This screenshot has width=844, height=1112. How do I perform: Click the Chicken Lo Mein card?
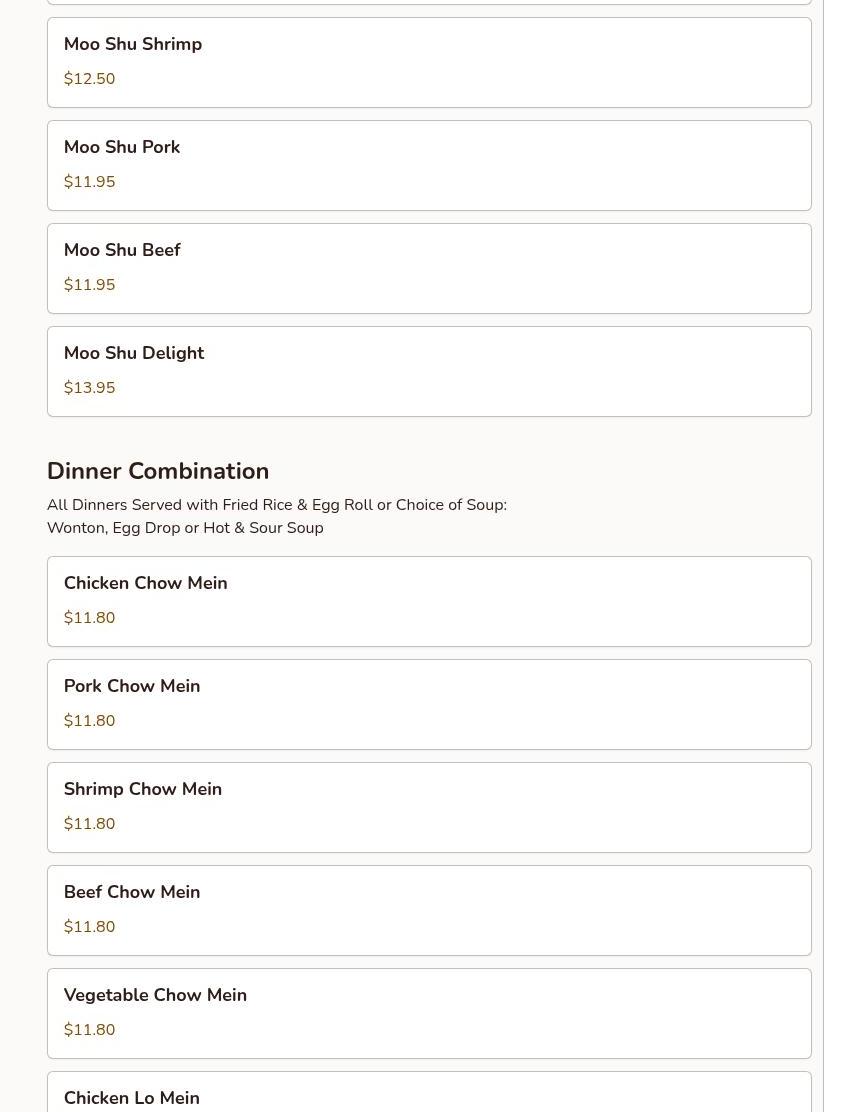point(428,1095)
